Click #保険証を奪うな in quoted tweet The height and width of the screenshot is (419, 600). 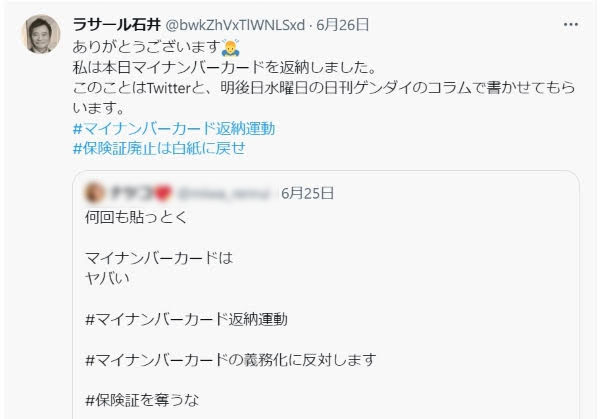(x=142, y=400)
